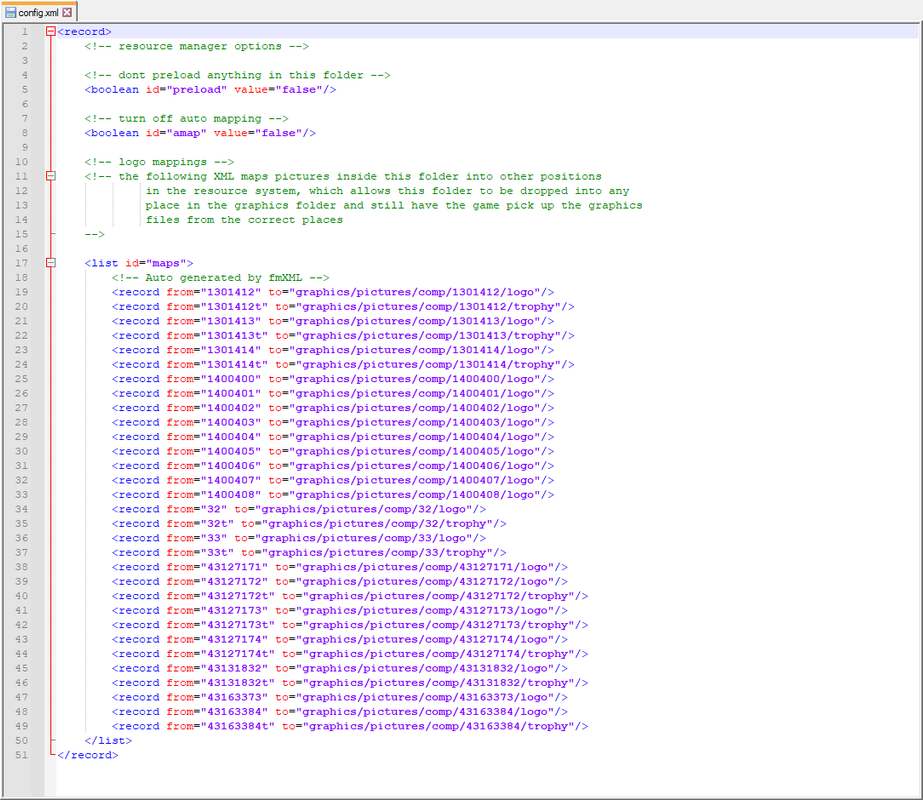Click the record from="33" line

pyautogui.click(x=298, y=538)
